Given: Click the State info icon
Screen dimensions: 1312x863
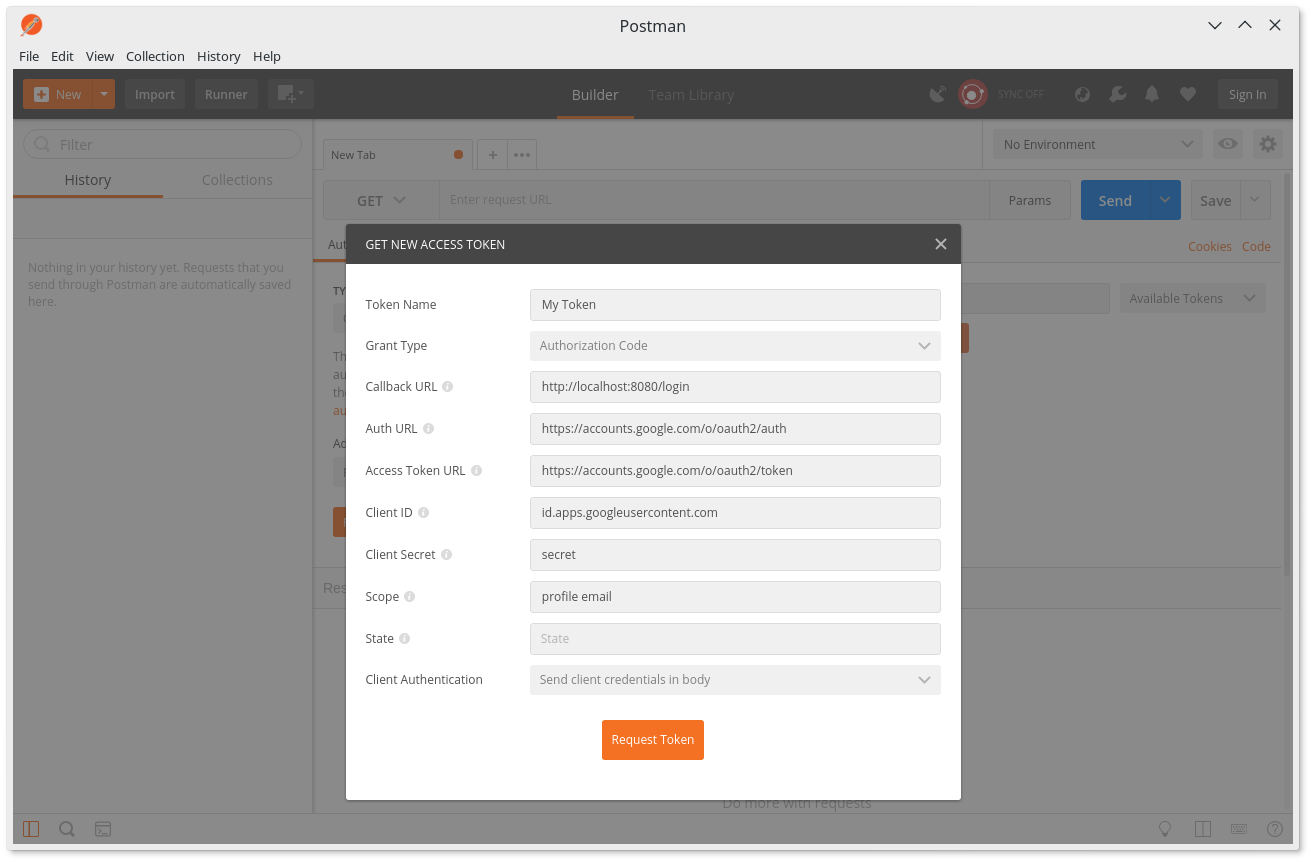Looking at the screenshot, I should pos(405,639).
